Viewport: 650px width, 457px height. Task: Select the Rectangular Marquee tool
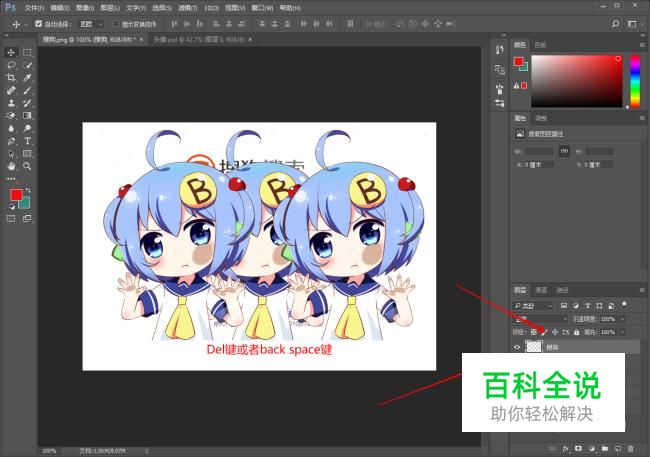point(27,52)
